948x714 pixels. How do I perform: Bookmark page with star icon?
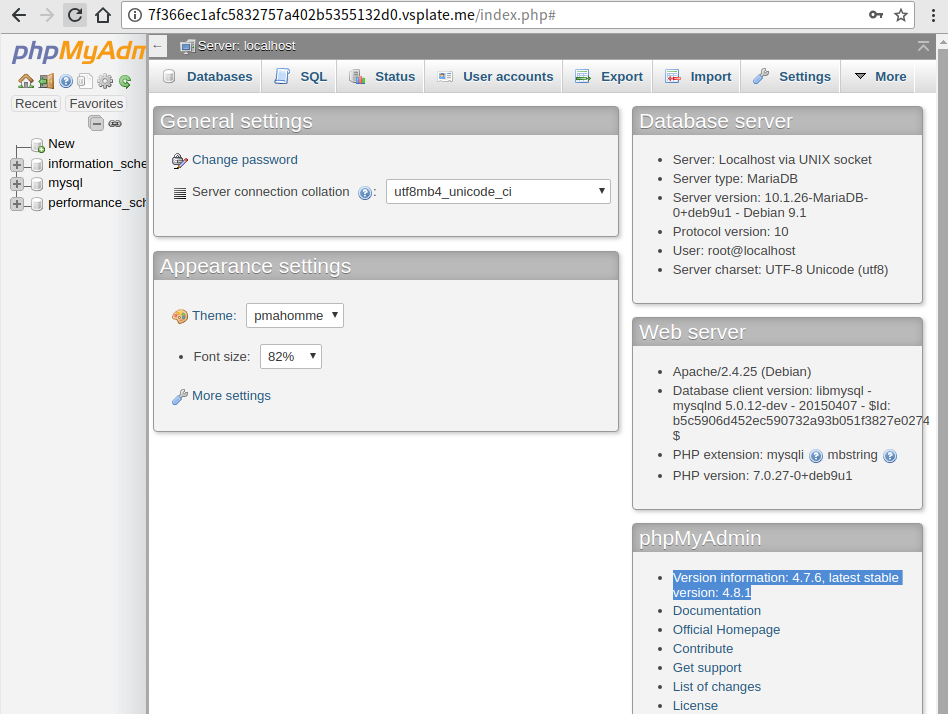coord(901,15)
